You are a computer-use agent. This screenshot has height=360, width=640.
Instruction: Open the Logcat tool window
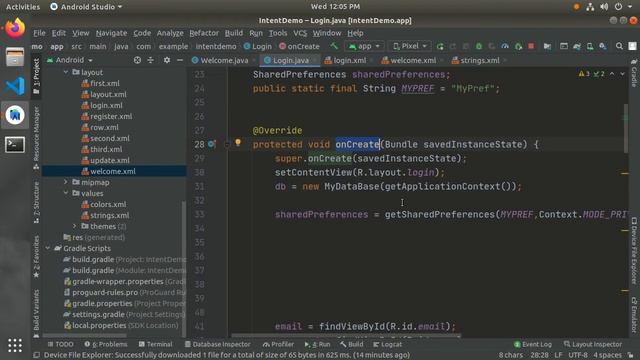387,344
